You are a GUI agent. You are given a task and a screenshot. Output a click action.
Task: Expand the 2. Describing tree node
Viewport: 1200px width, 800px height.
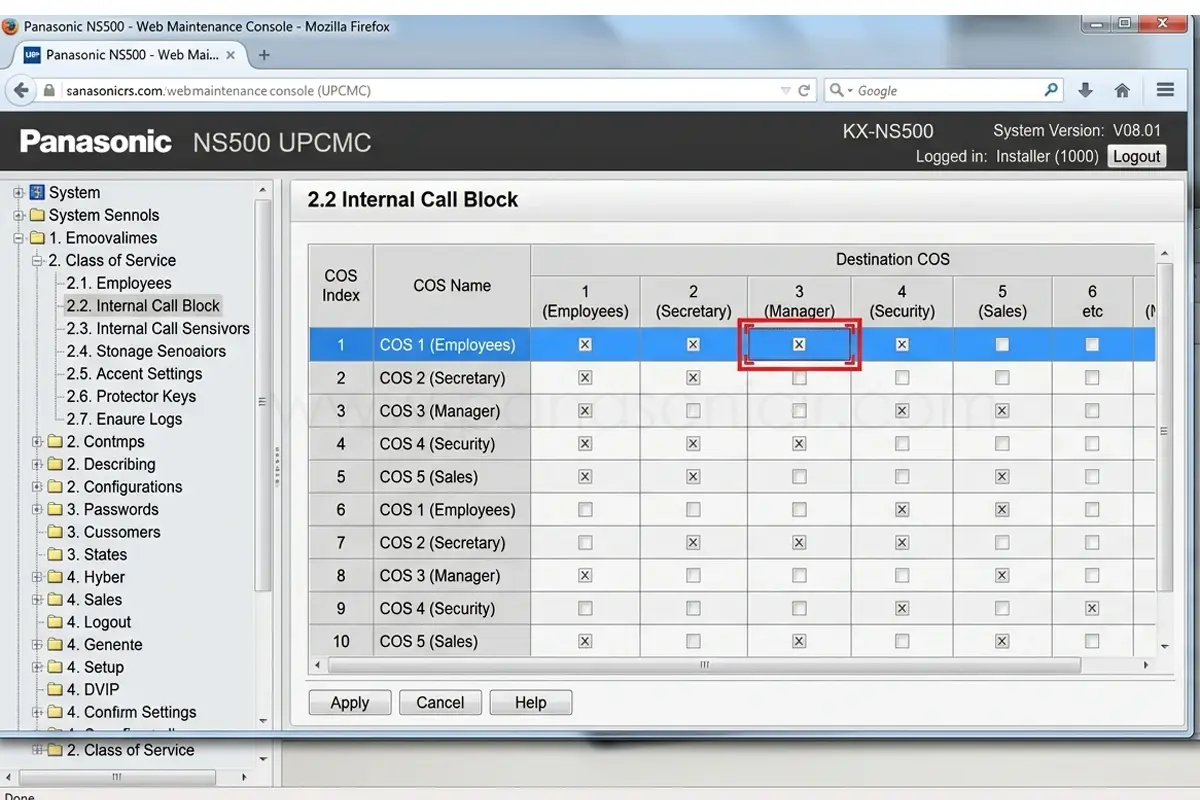[38, 464]
